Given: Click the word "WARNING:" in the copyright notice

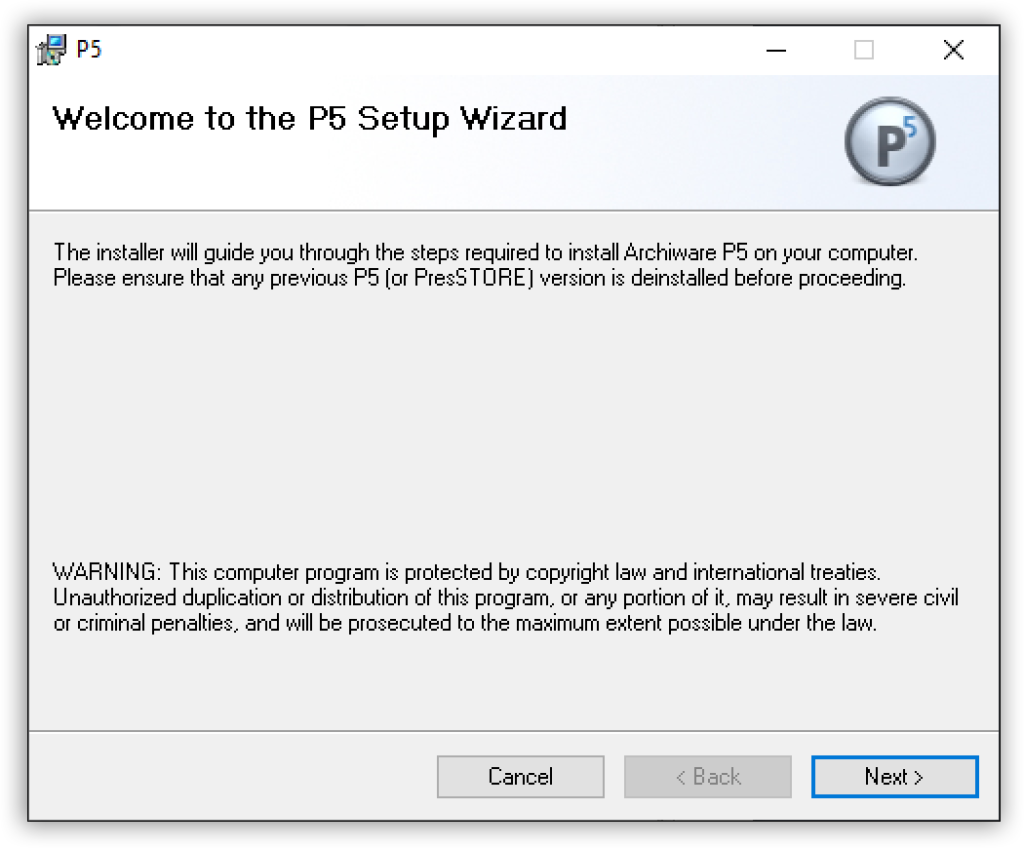Looking at the screenshot, I should [x=106, y=573].
